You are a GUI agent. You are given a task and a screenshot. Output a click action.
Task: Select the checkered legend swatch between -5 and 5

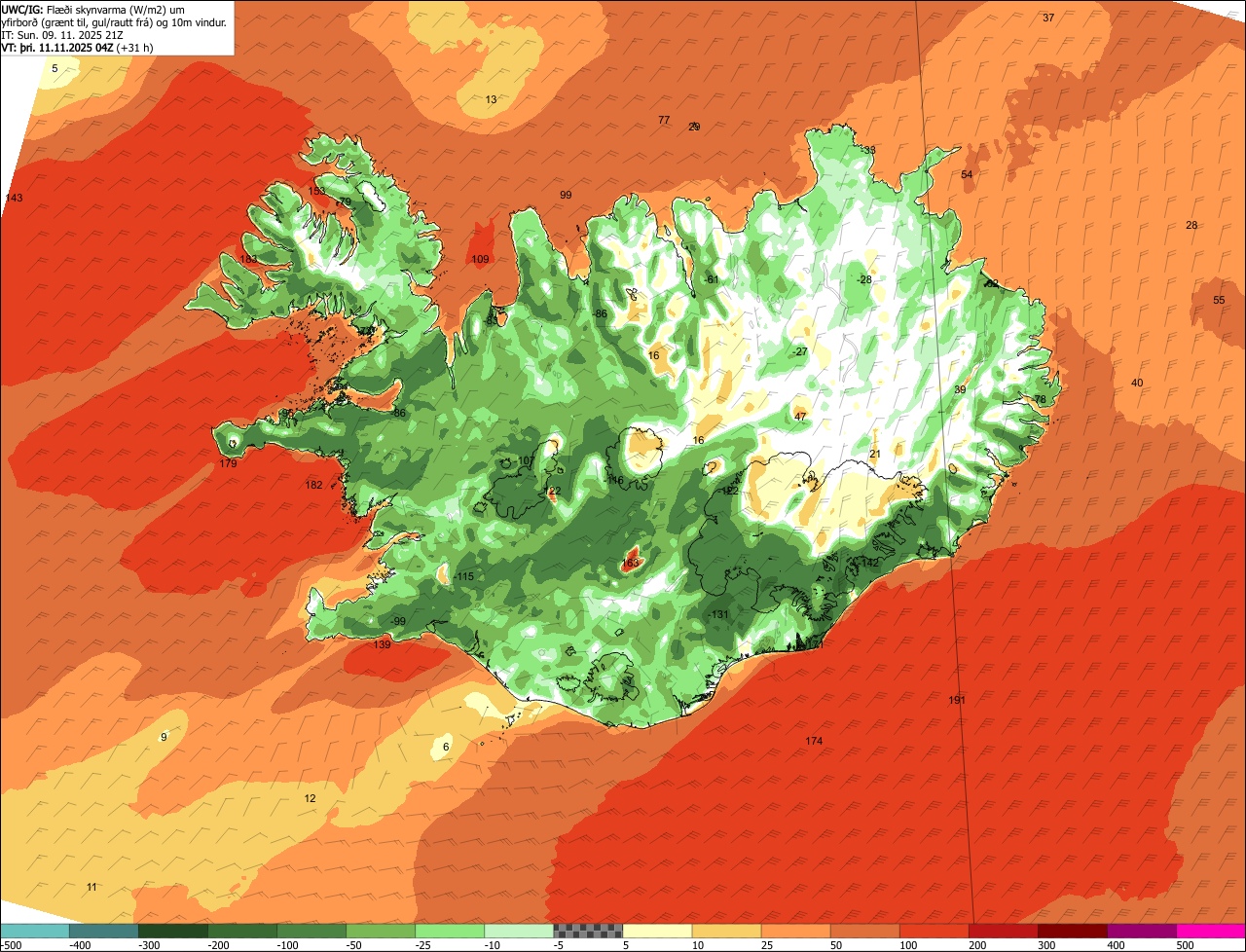(588, 931)
